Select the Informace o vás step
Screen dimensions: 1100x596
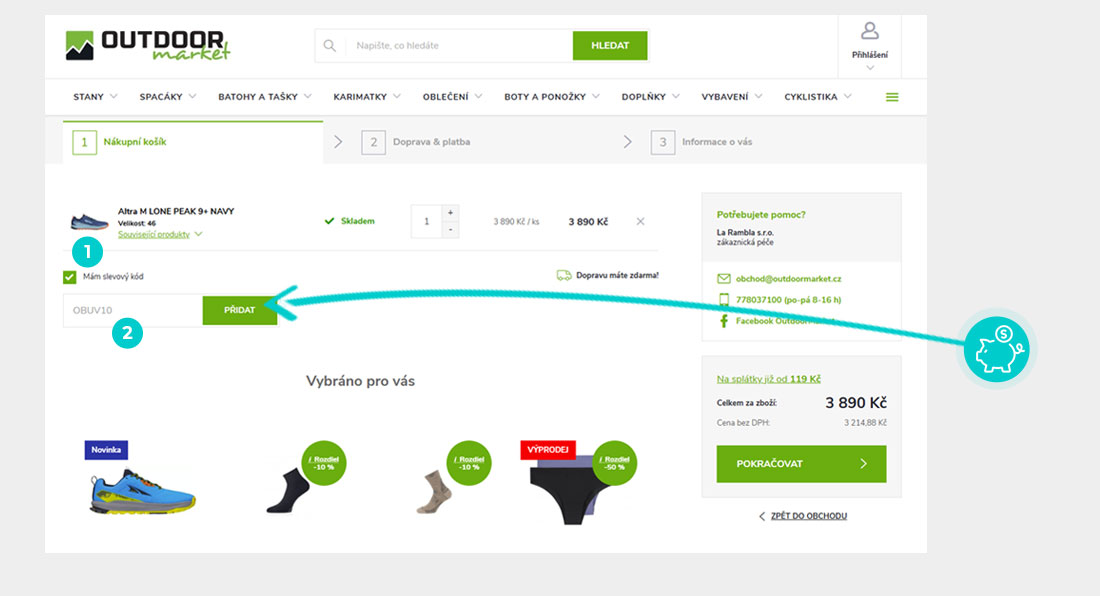[x=702, y=142]
